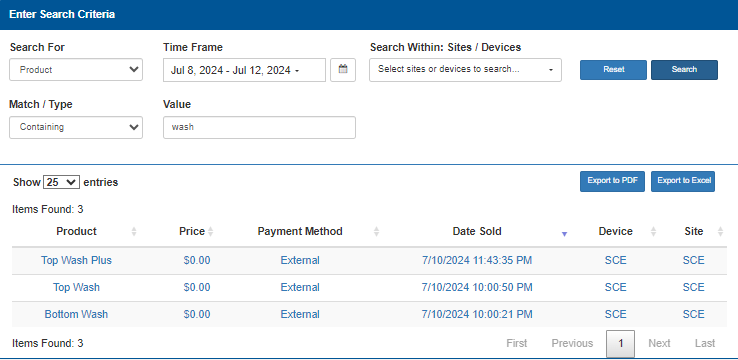
Task: Click Device SCE in Top Wash Plus row
Action: coord(616,260)
